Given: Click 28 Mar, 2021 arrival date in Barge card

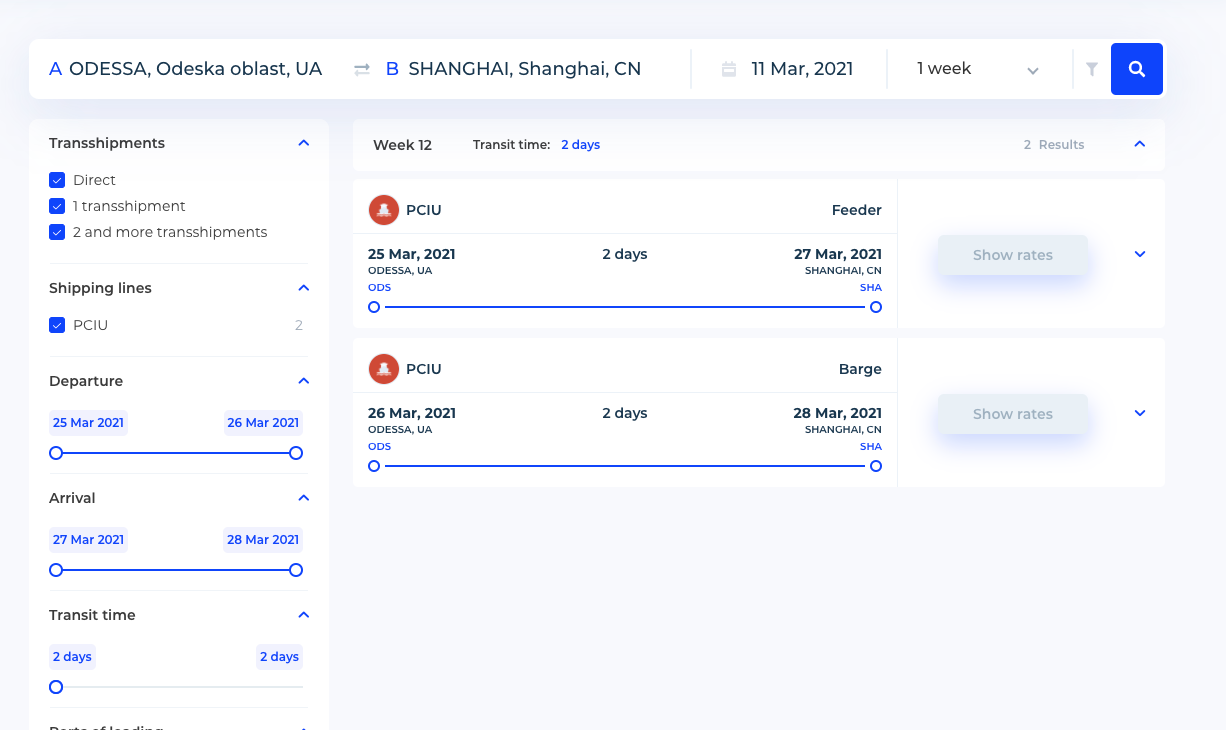Looking at the screenshot, I should coord(838,413).
